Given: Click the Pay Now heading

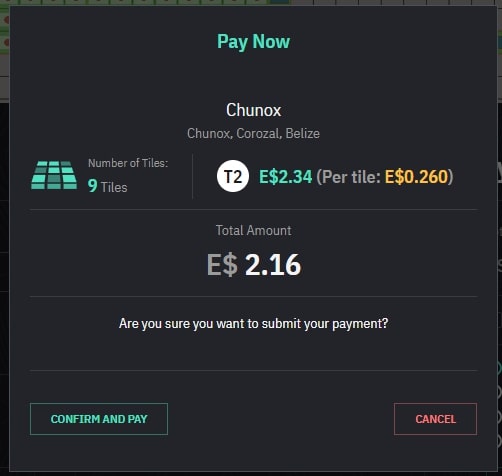Looking at the screenshot, I should 253,42.
